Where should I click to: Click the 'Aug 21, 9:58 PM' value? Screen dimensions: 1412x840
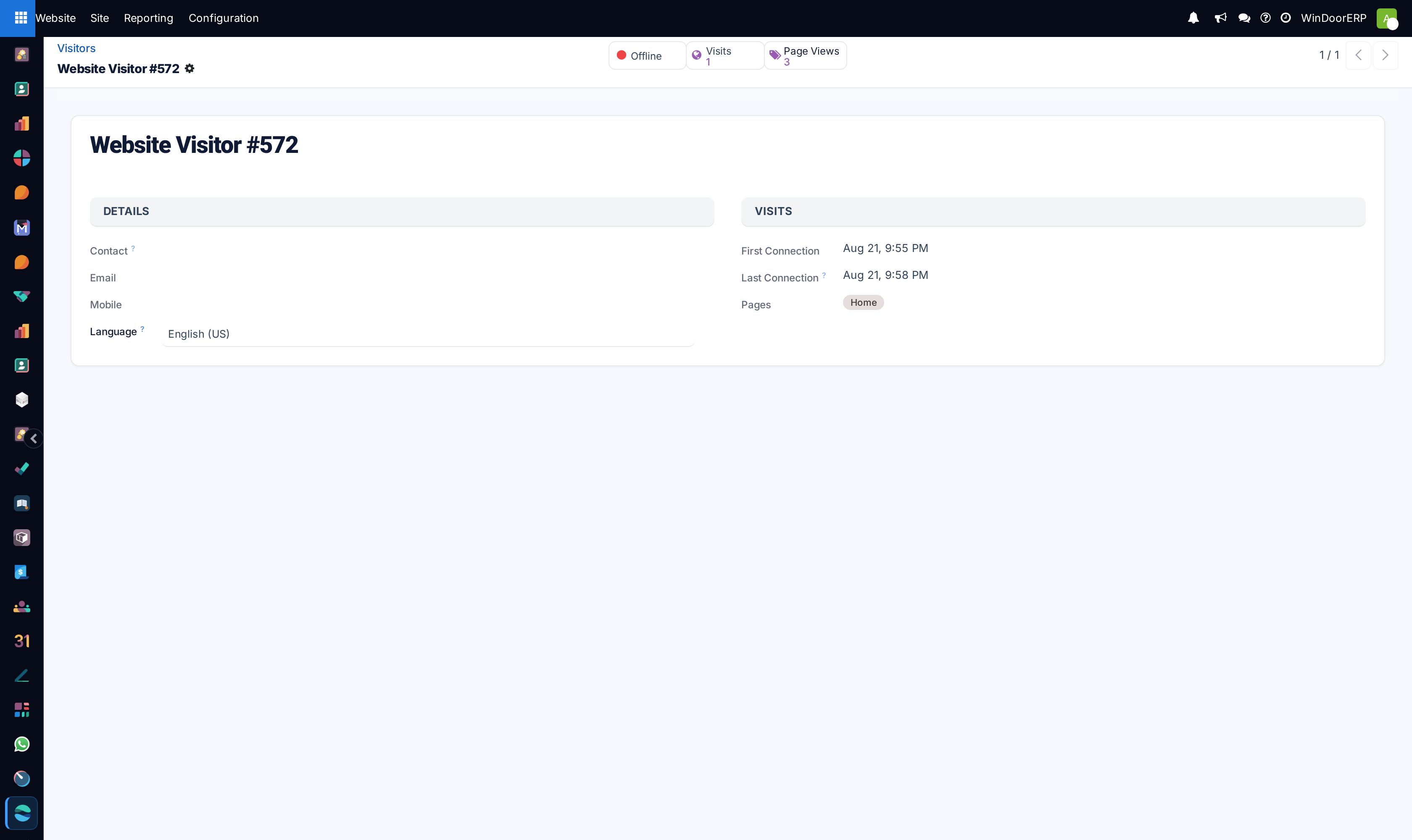[885, 275]
